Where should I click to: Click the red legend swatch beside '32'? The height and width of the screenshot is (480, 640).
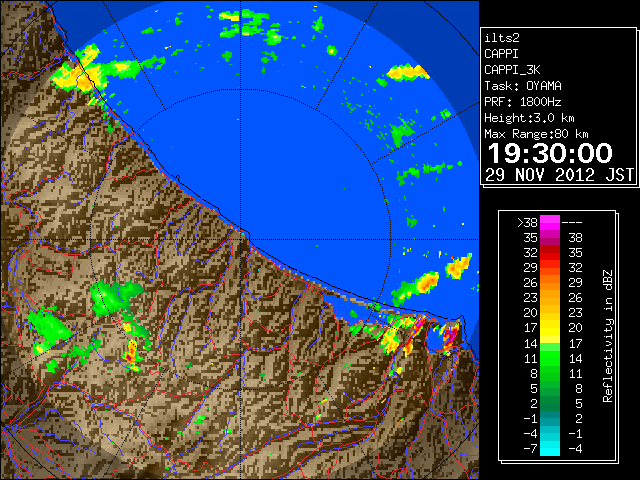click(550, 252)
